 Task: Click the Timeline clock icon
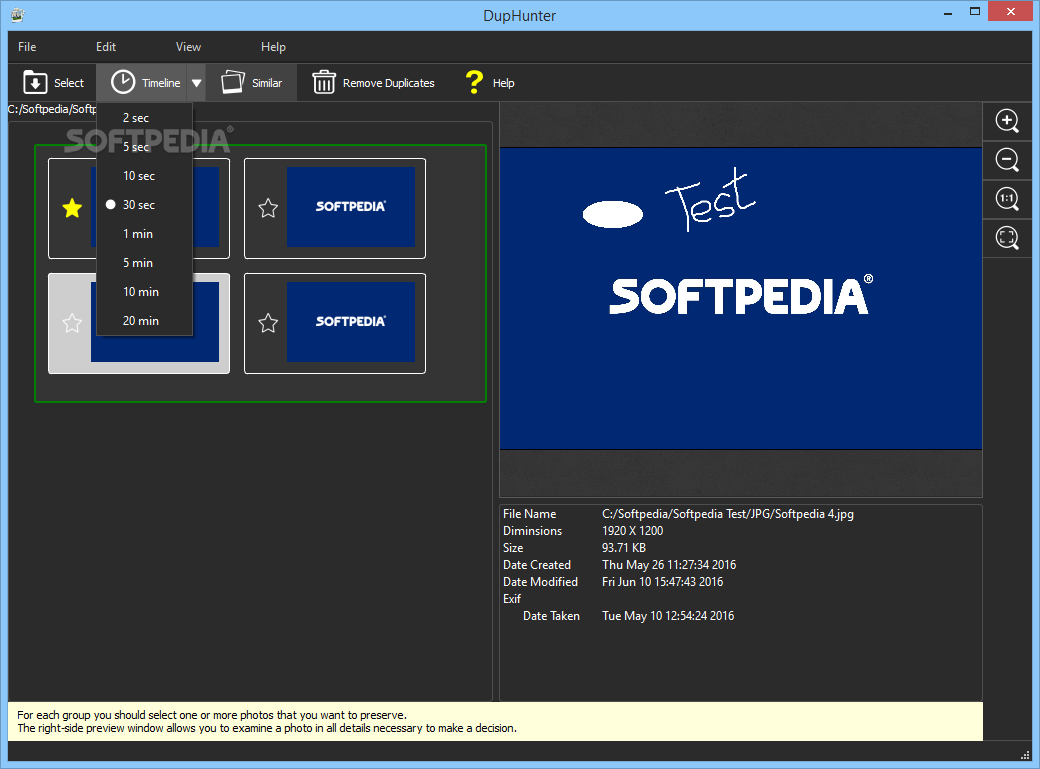123,83
